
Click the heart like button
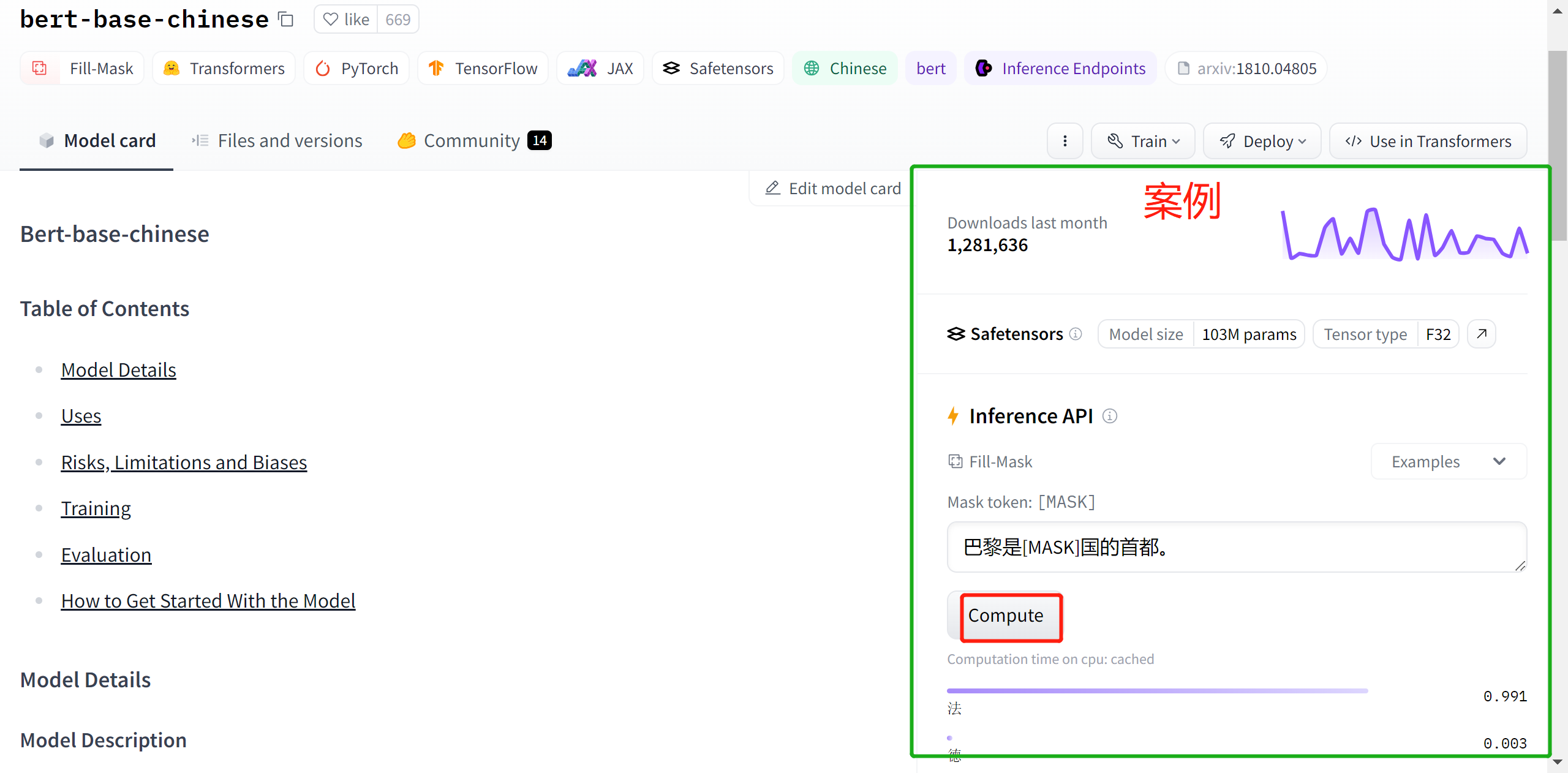point(346,20)
